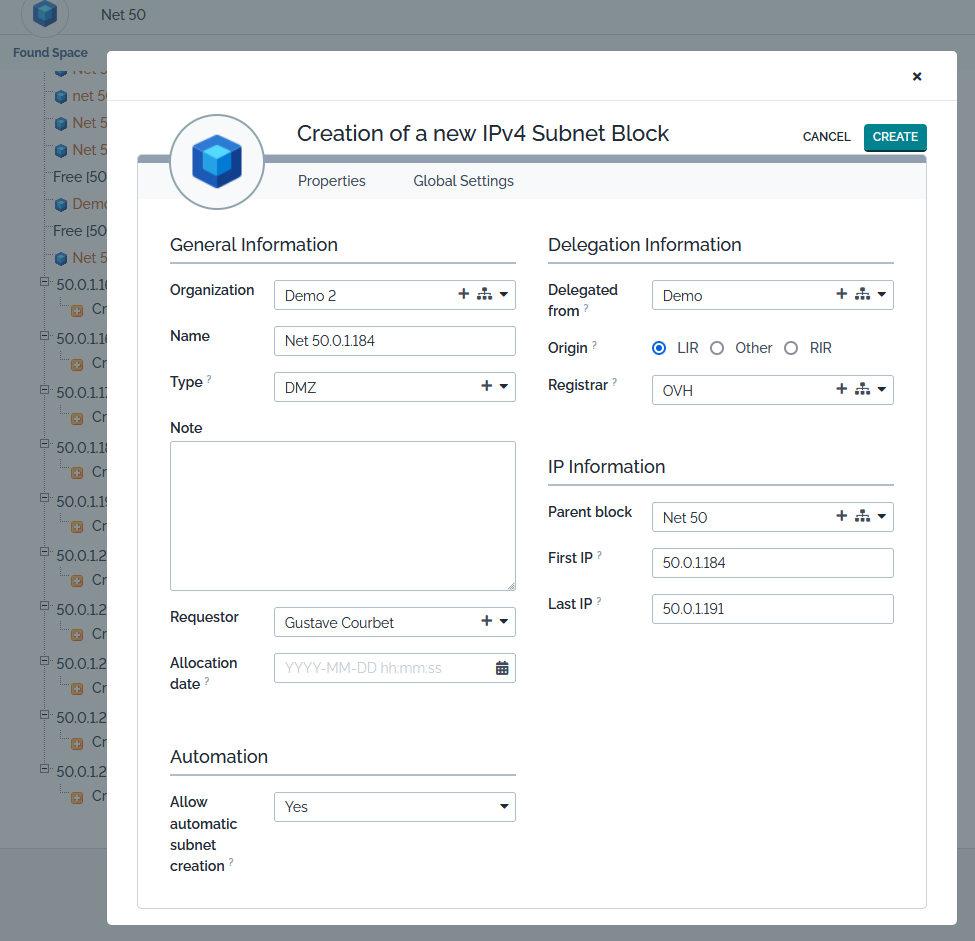Click into the Note text area
975x941 pixels.
343,515
